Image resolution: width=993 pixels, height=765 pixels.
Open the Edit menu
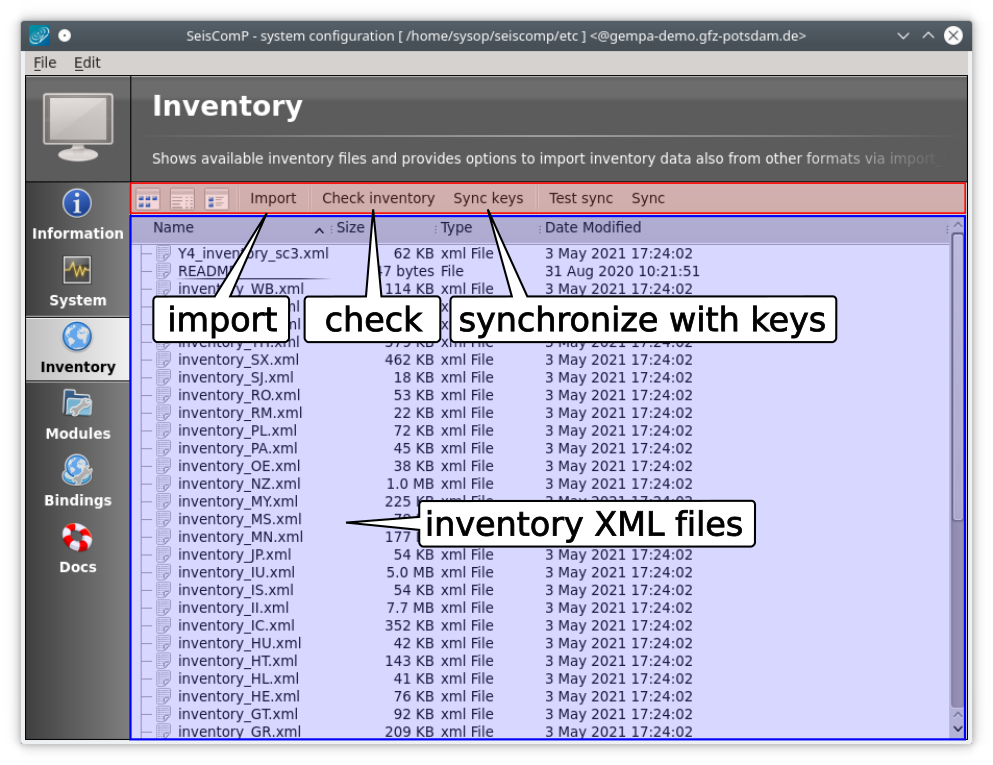point(87,62)
